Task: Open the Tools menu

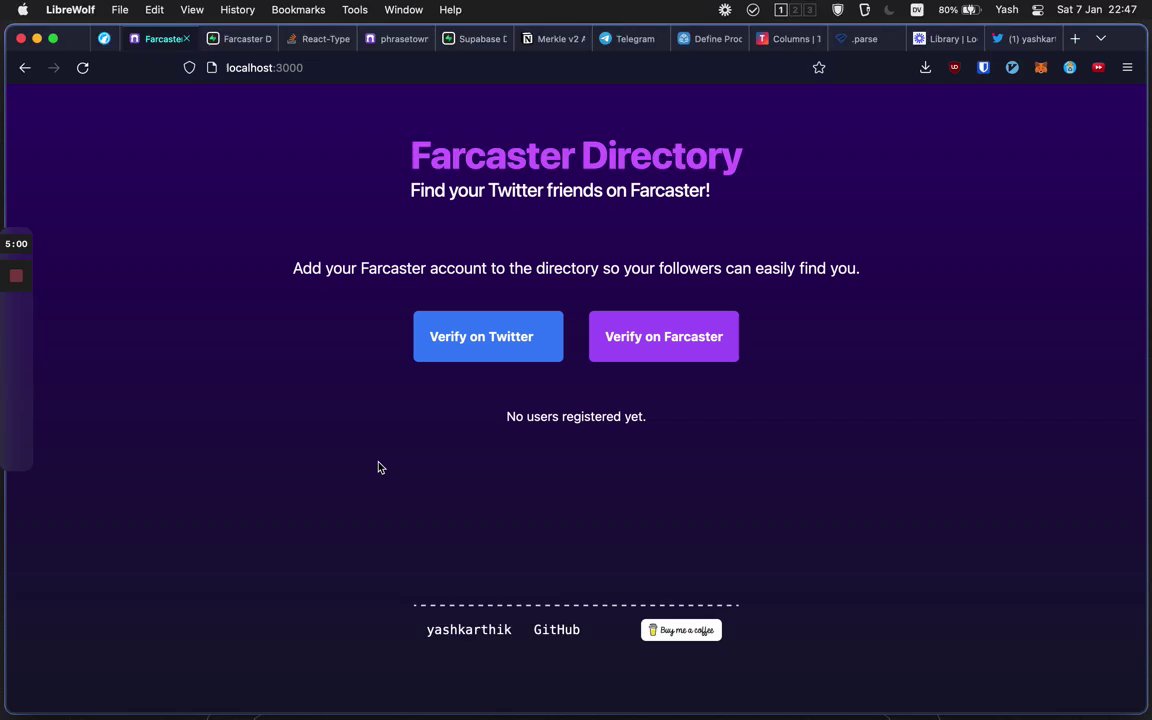Action: click(355, 10)
